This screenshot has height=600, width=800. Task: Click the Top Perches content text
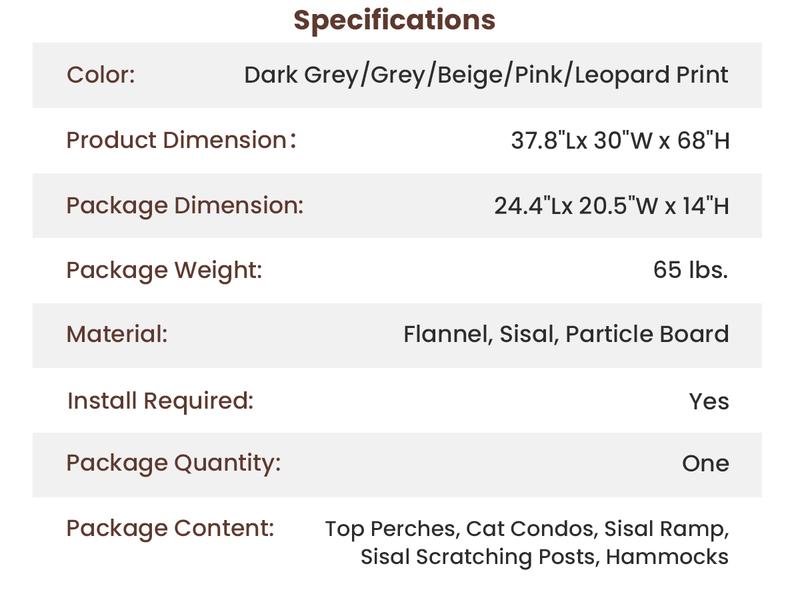(391, 529)
